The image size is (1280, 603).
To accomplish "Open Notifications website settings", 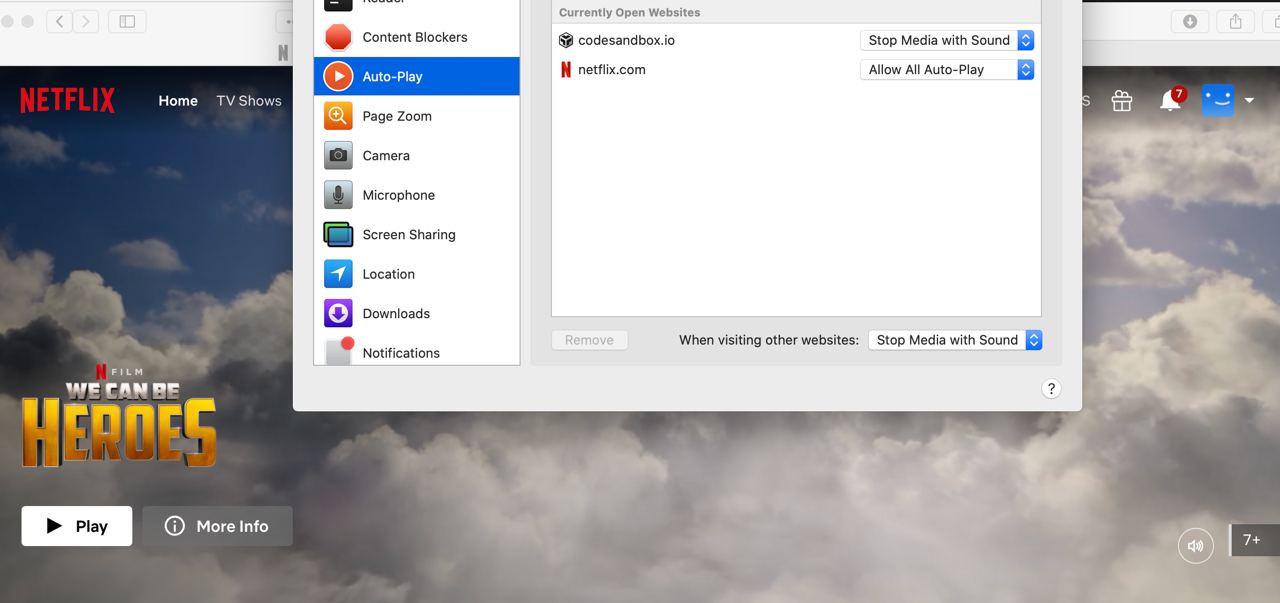I will click(416, 351).
